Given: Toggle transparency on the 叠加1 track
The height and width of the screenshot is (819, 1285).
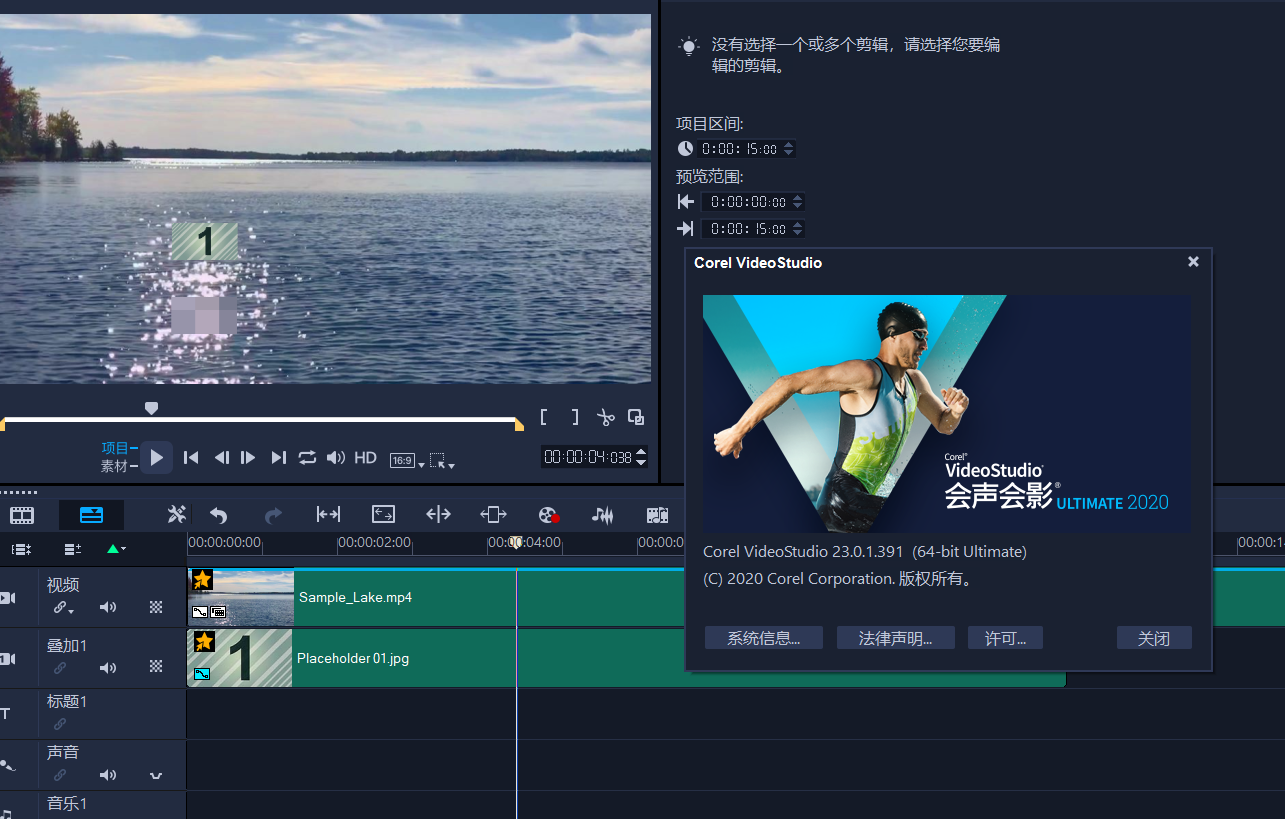Looking at the screenshot, I should tap(156, 666).
